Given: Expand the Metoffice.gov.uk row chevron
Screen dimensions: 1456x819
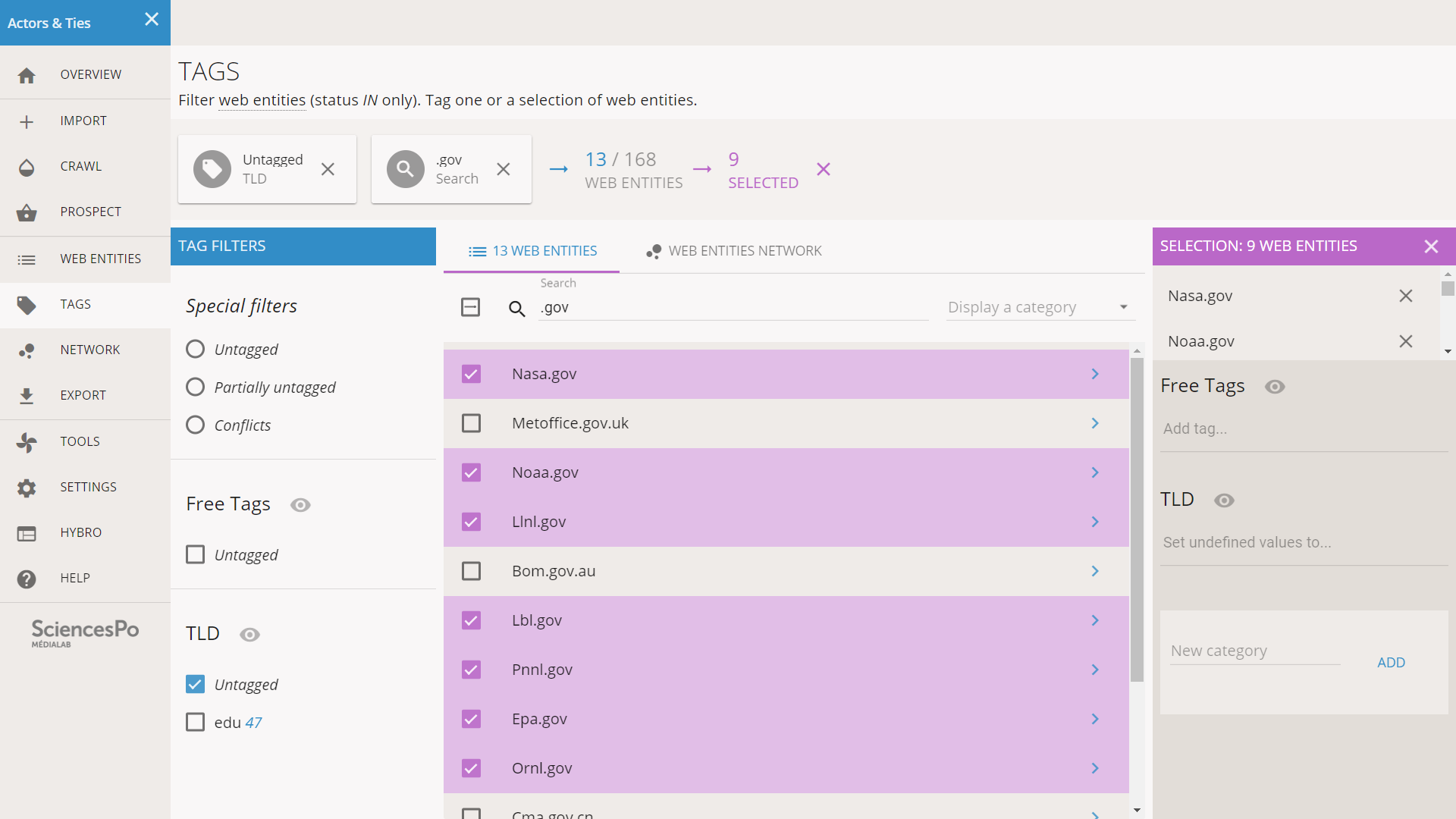Looking at the screenshot, I should coord(1095,423).
